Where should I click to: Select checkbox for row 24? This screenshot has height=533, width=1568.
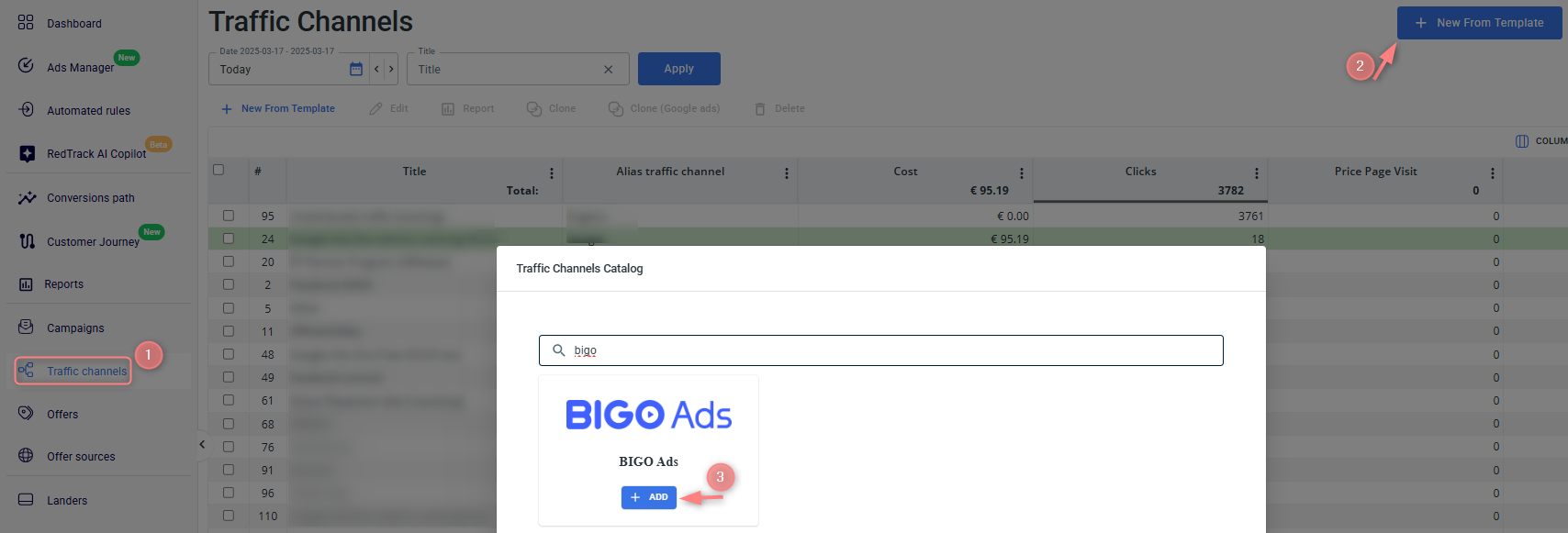(x=229, y=239)
